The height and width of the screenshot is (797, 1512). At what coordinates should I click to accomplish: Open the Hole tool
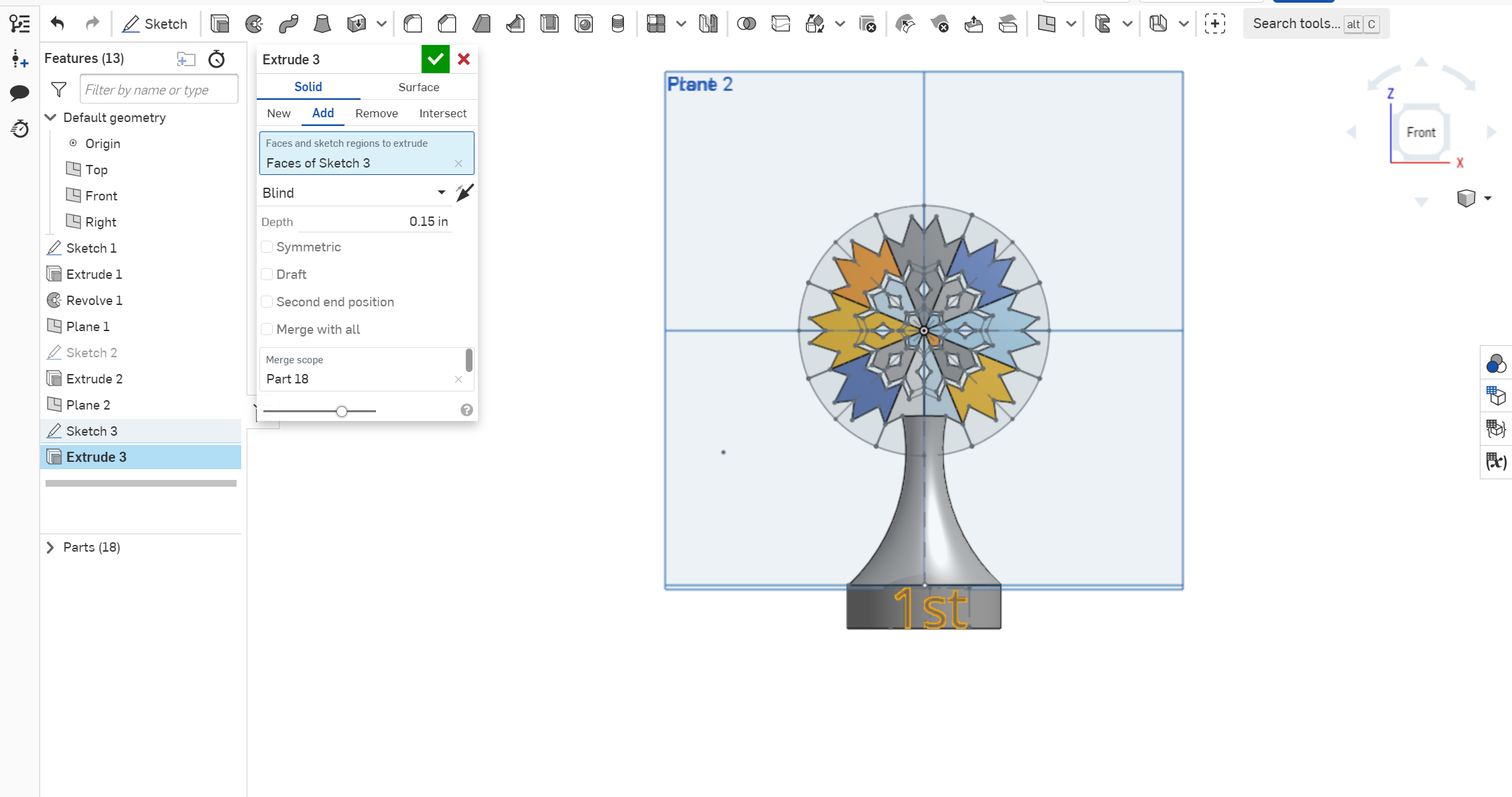tap(584, 23)
